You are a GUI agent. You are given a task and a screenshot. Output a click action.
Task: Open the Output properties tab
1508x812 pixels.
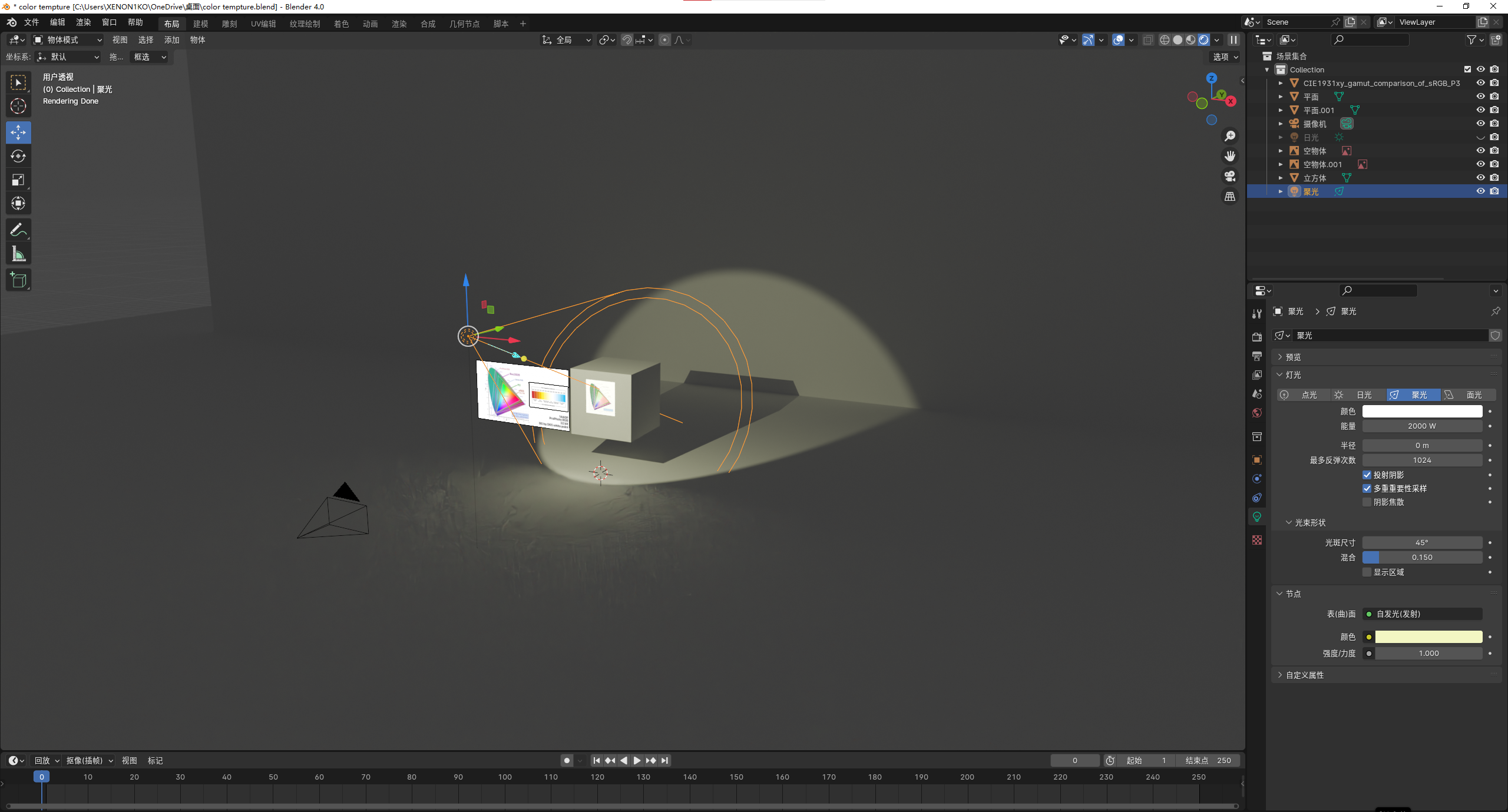coord(1257,356)
